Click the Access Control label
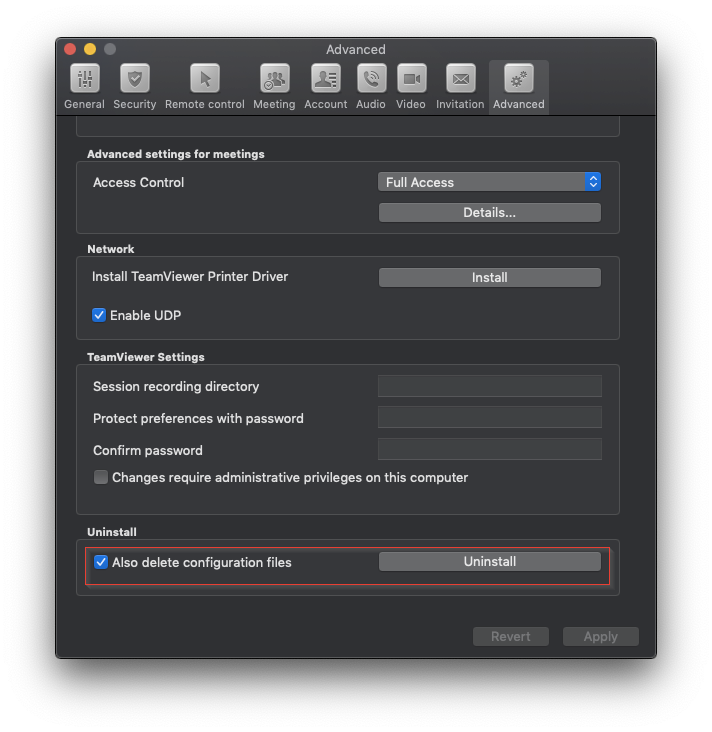 (139, 182)
